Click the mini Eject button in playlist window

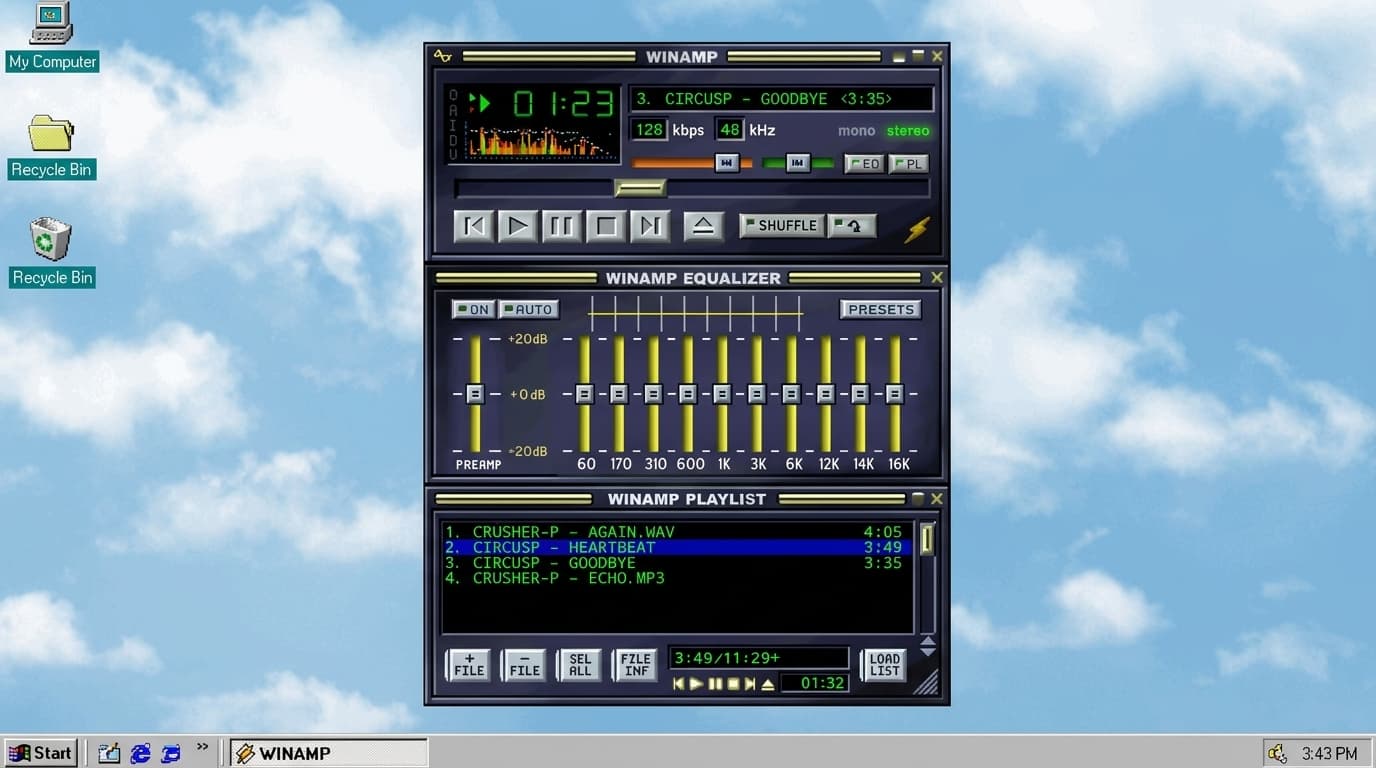coord(768,684)
